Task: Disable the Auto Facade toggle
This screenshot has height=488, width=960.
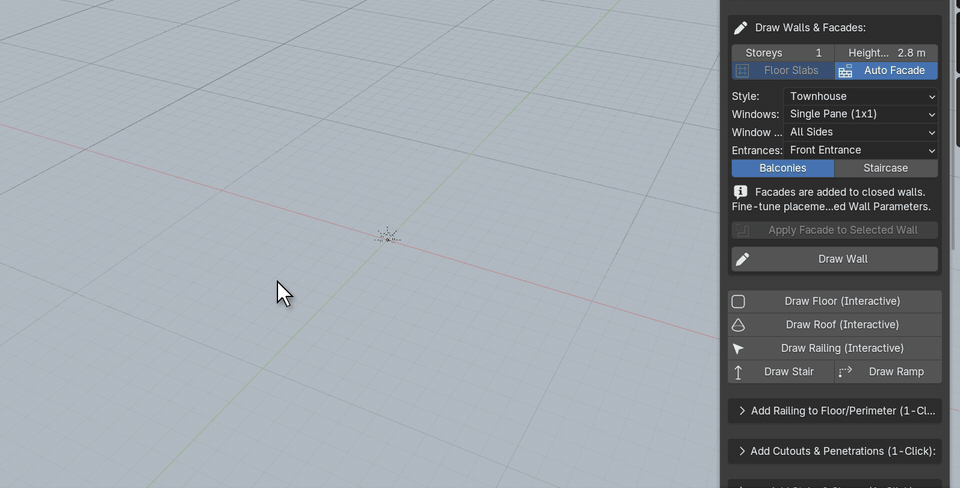Action: pos(886,70)
